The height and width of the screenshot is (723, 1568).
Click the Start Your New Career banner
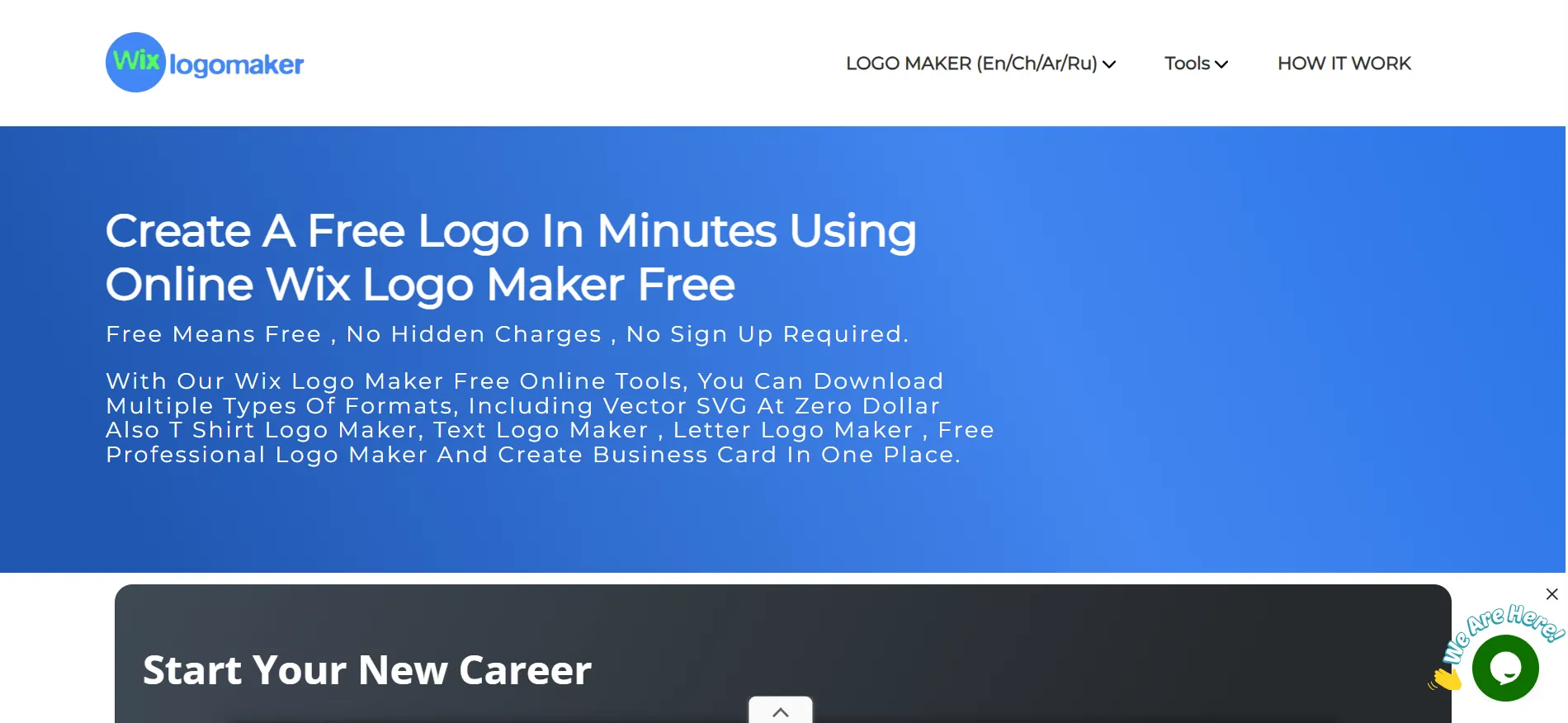pos(782,654)
